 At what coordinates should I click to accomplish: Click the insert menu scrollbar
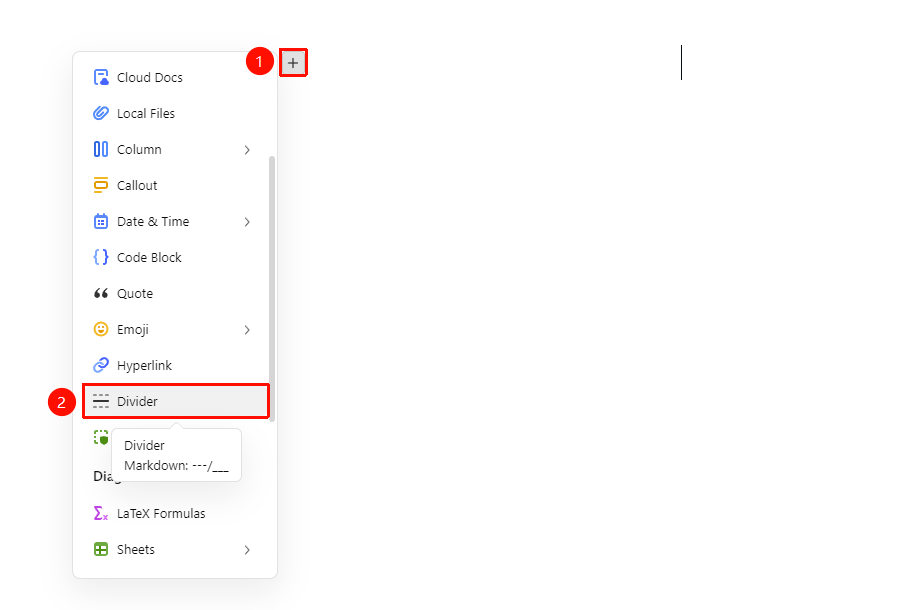coord(272,289)
